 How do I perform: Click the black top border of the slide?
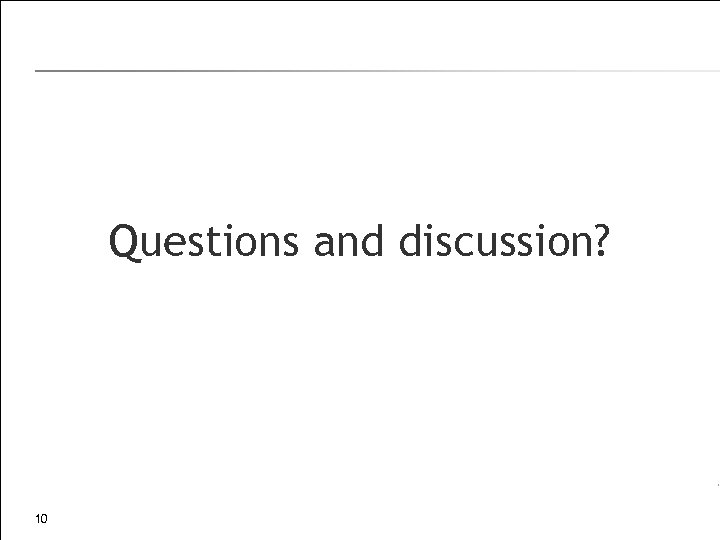[x=360, y=1]
